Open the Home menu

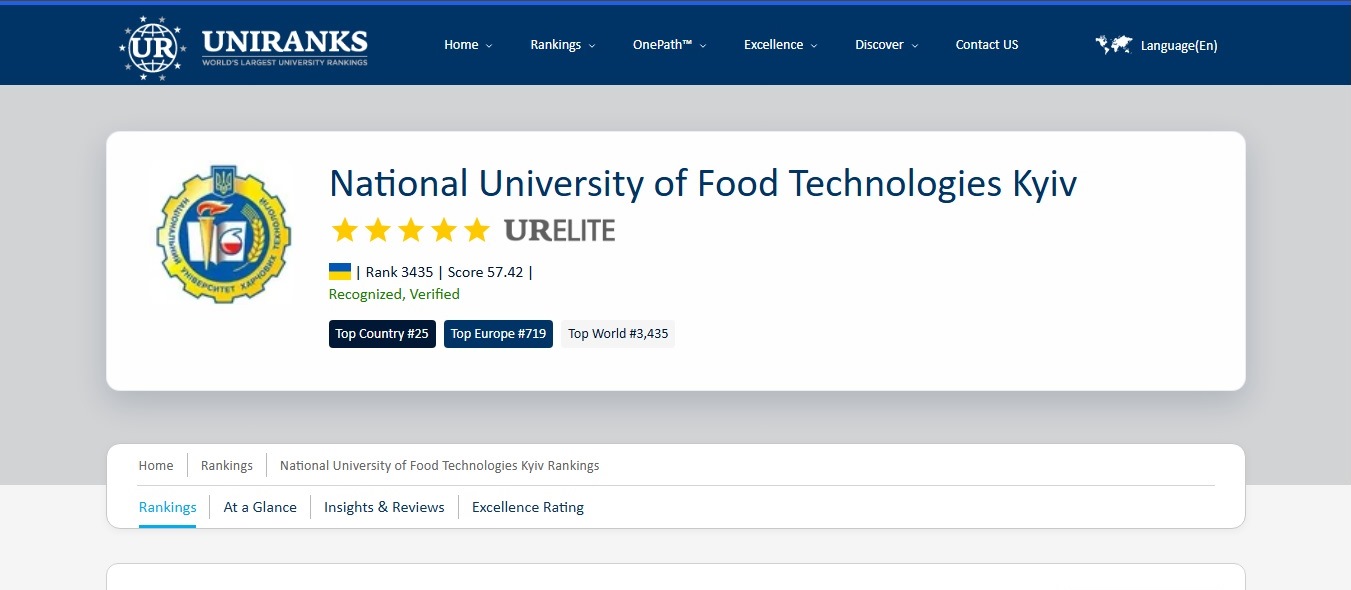(461, 45)
